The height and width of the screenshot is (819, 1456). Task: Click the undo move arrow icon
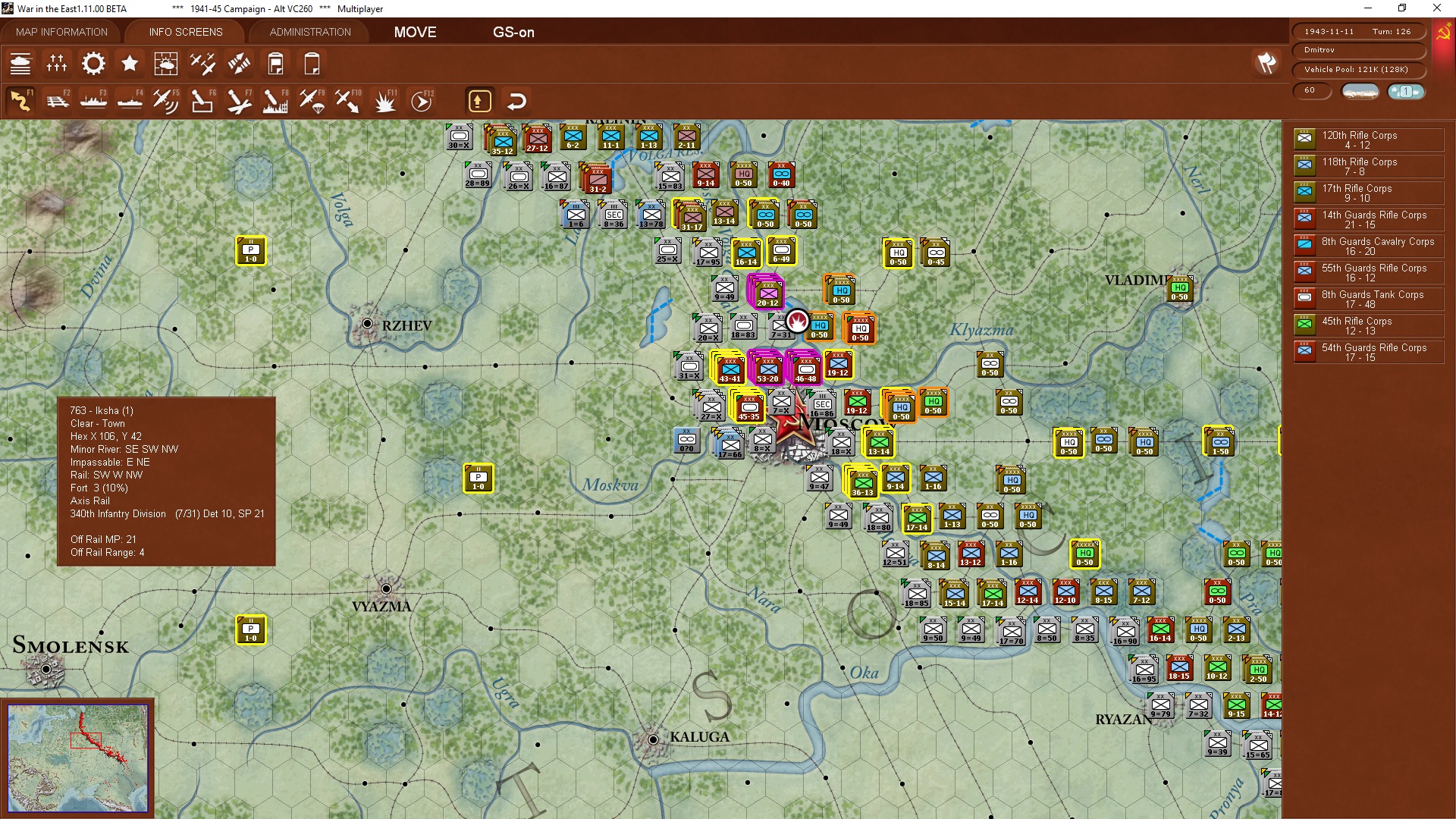pos(516,101)
